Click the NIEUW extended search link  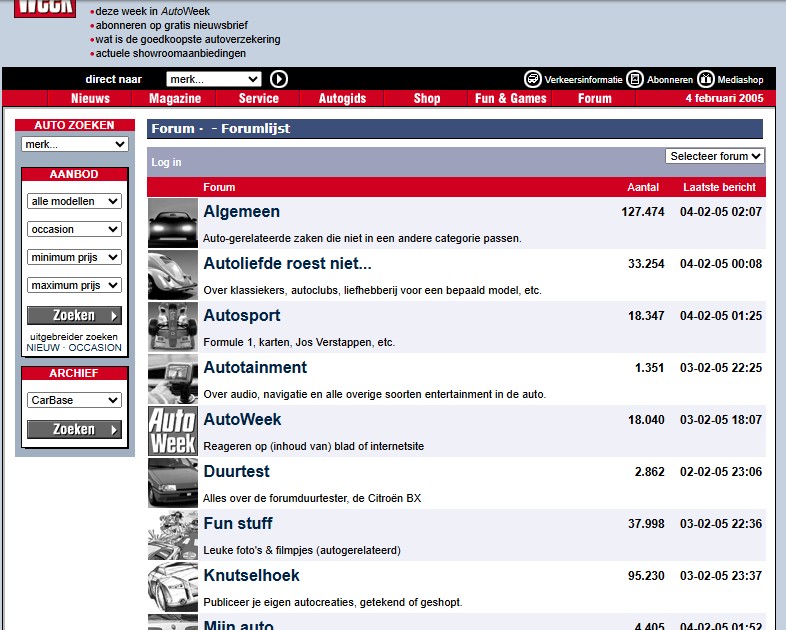pos(43,348)
